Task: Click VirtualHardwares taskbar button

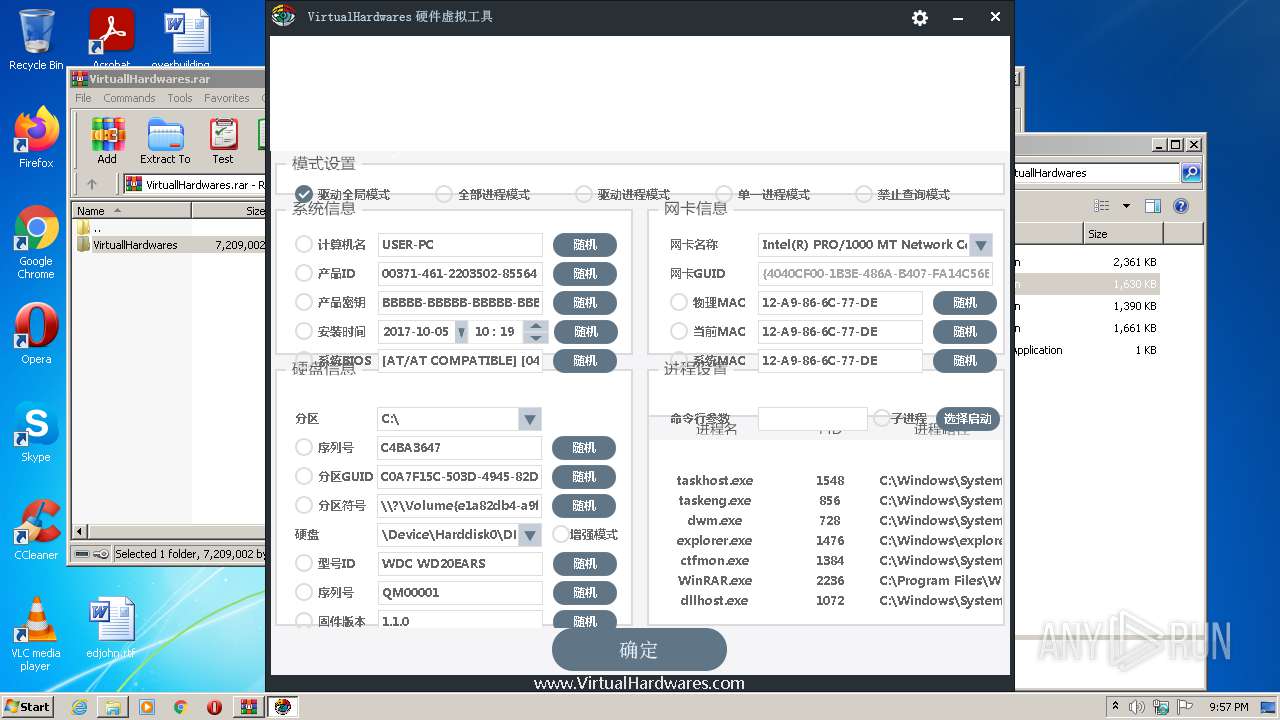Action: (283, 707)
